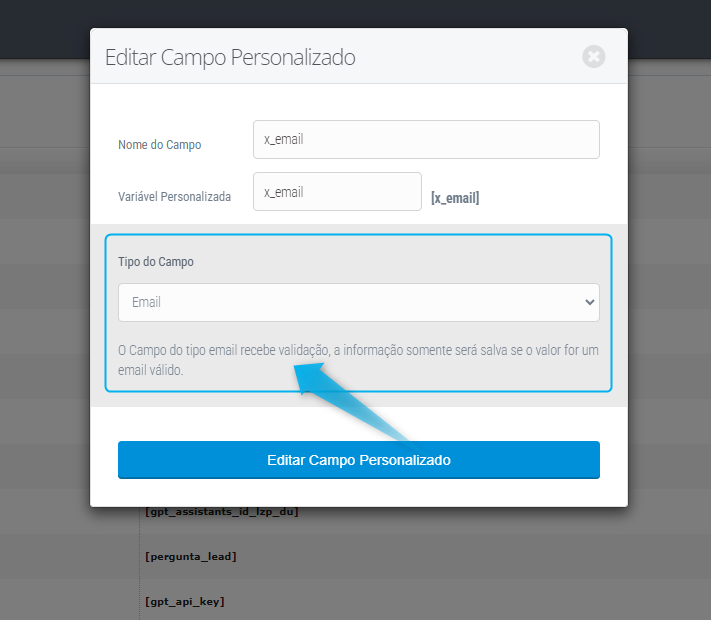
Task: Click the bold [x_email] variable tag
Action: (455, 198)
